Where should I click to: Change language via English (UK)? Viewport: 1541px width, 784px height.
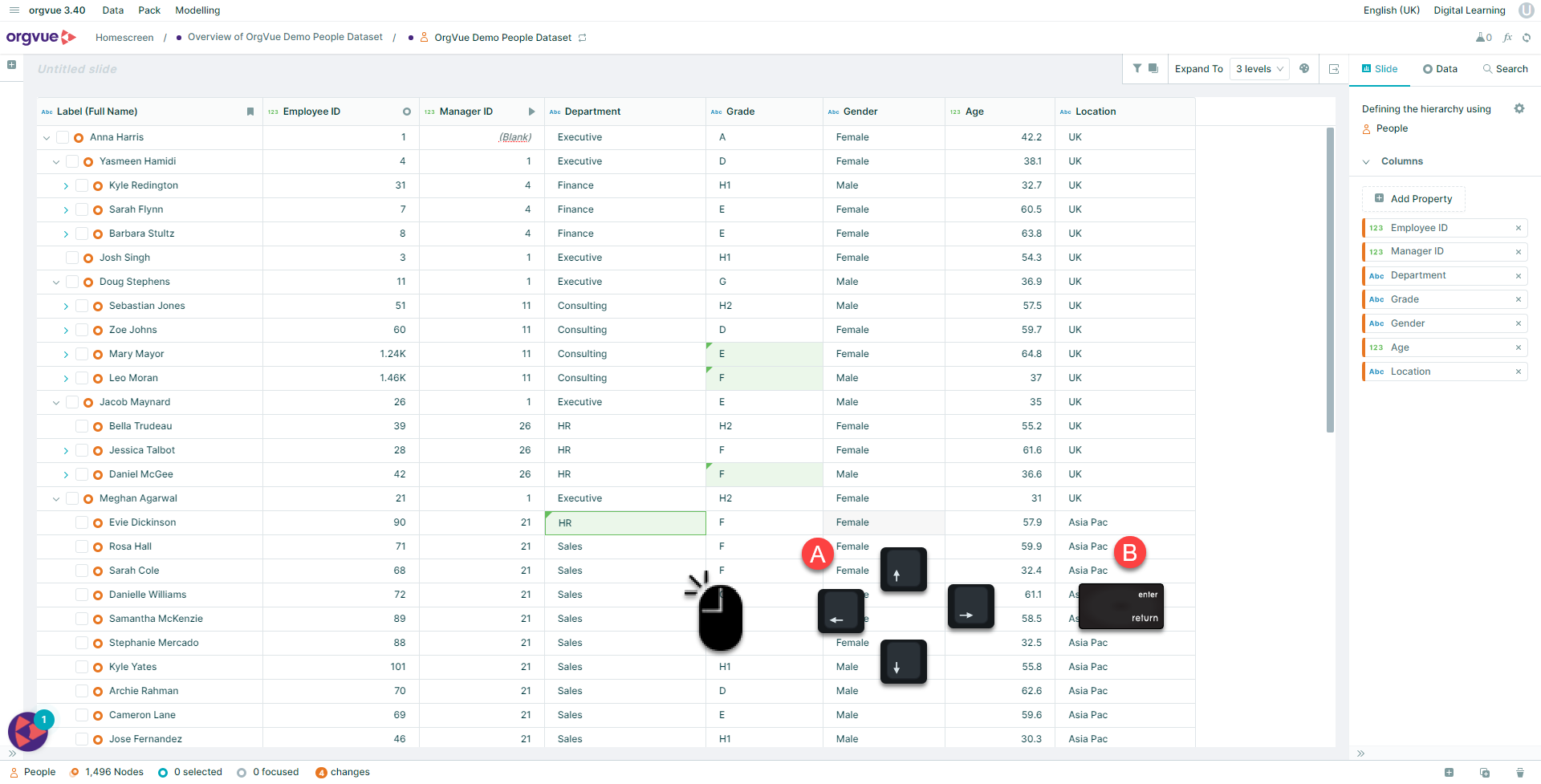click(x=1392, y=10)
